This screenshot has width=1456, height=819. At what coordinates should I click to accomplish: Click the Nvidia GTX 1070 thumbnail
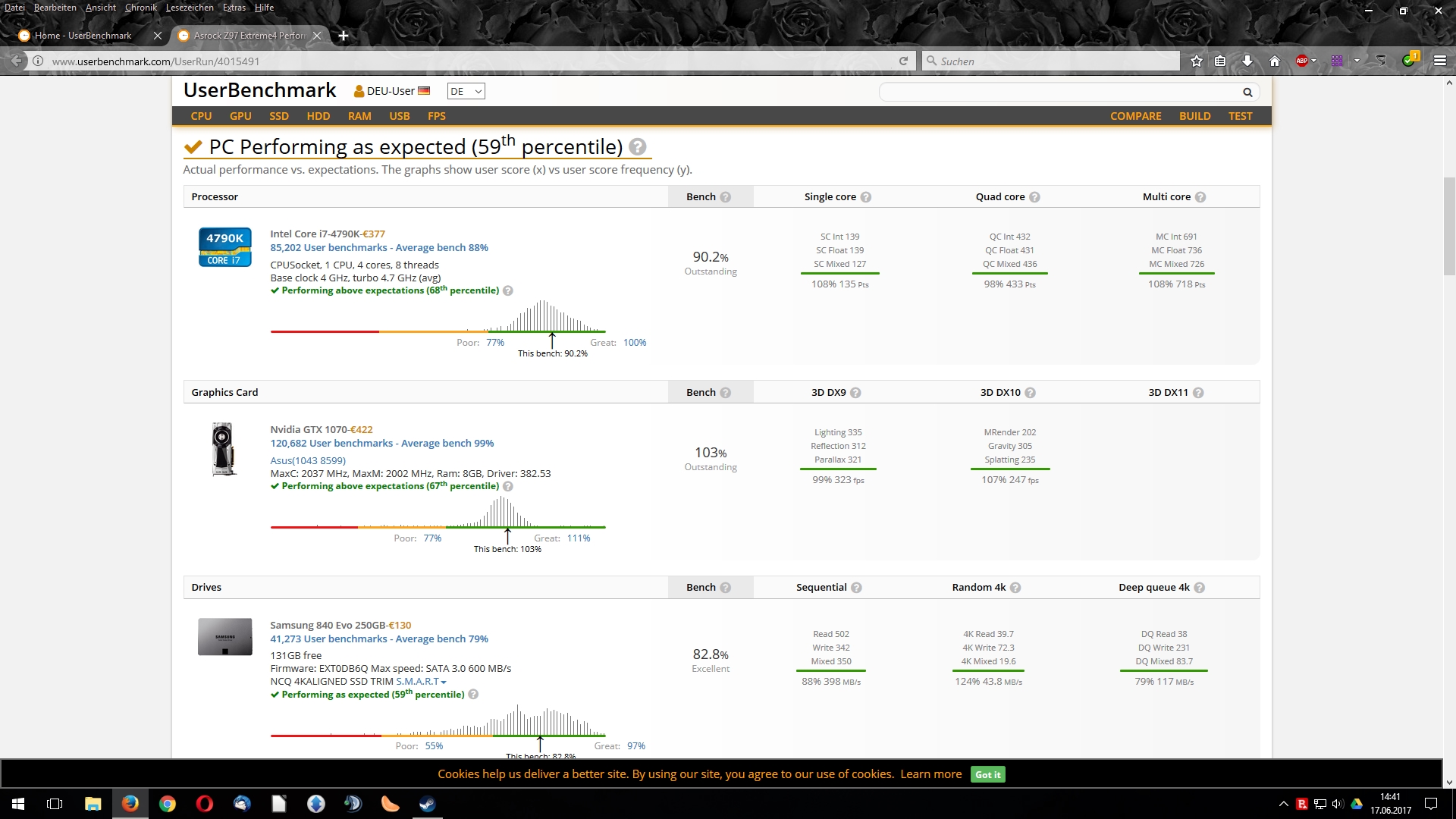click(224, 450)
